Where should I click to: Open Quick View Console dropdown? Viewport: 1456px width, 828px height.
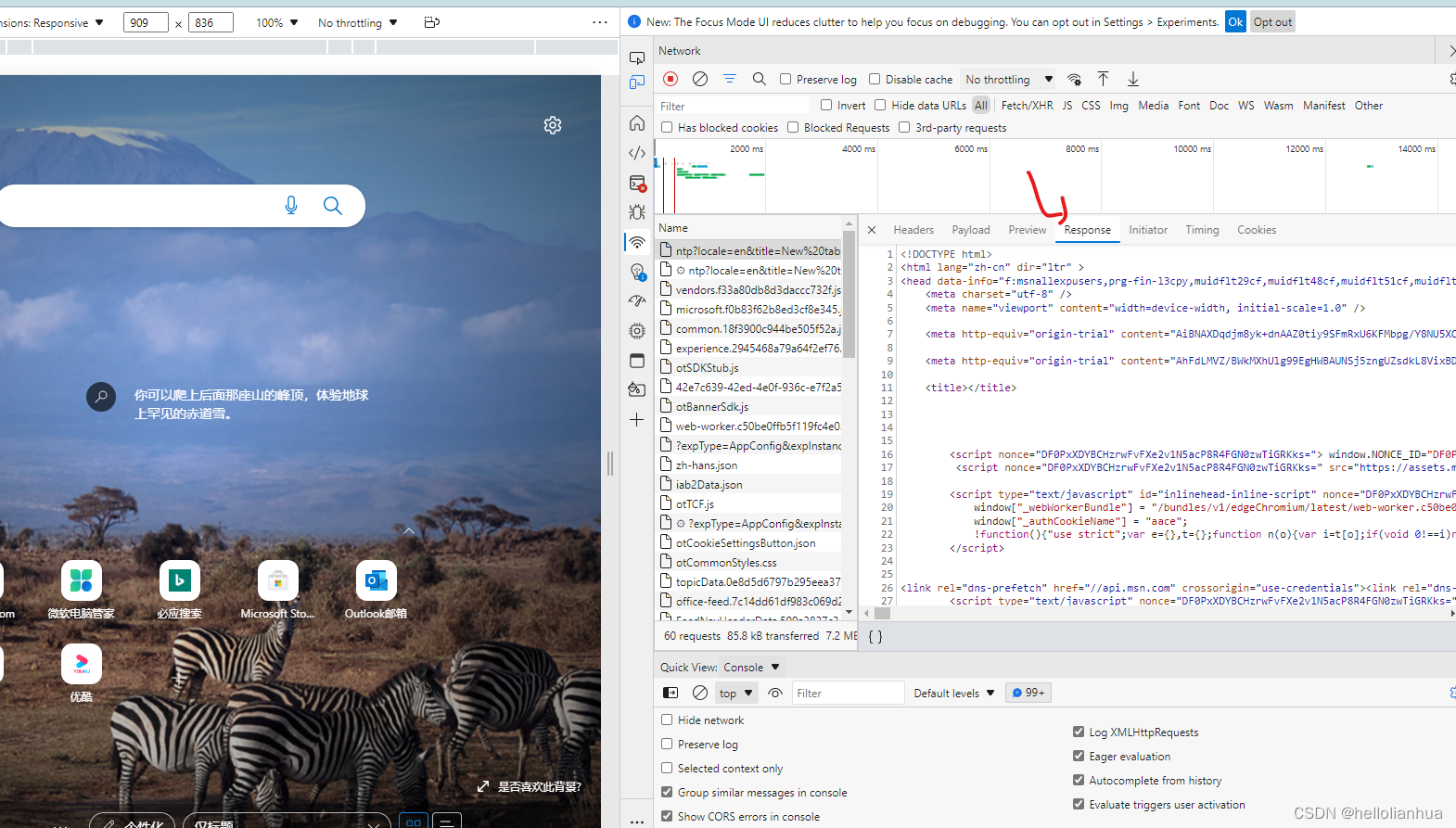752,667
